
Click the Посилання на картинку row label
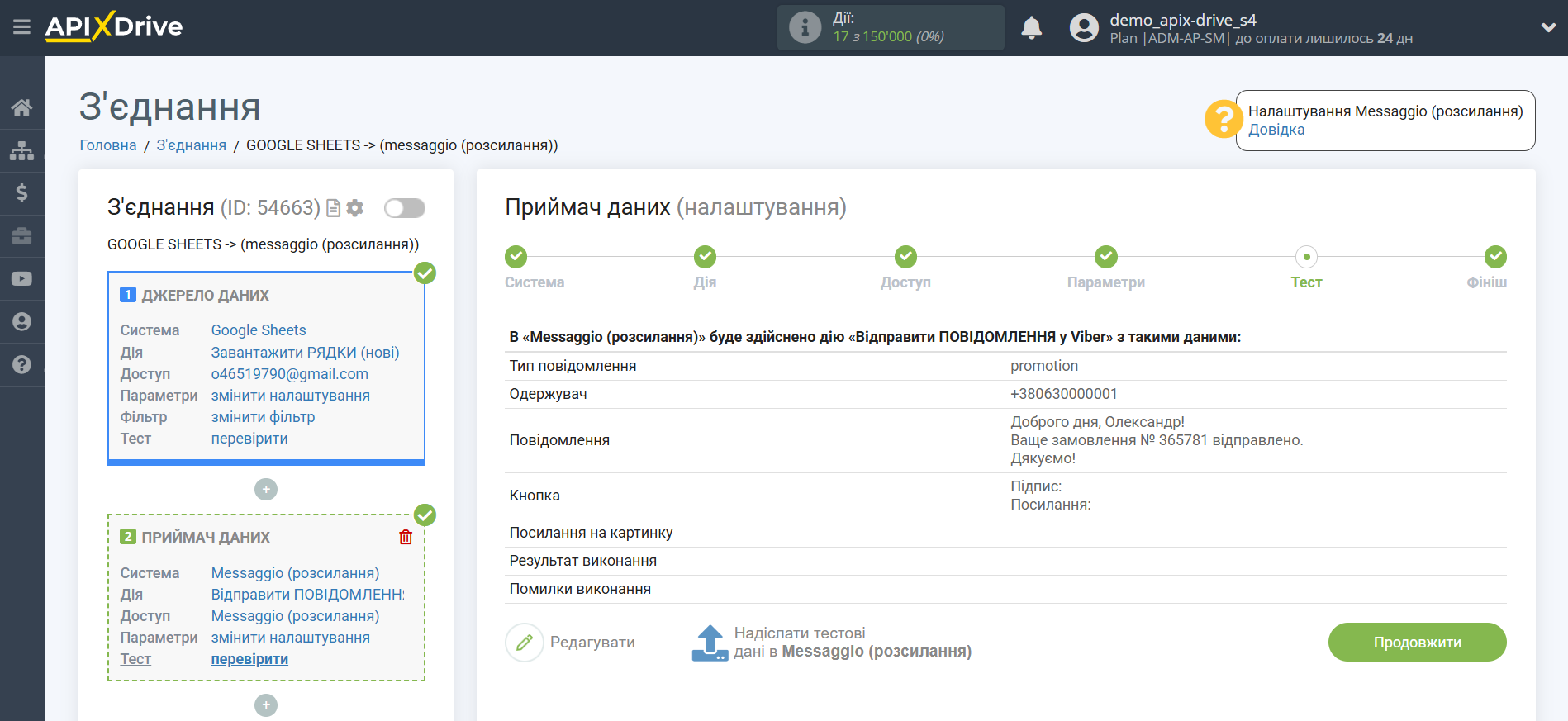pyautogui.click(x=592, y=533)
